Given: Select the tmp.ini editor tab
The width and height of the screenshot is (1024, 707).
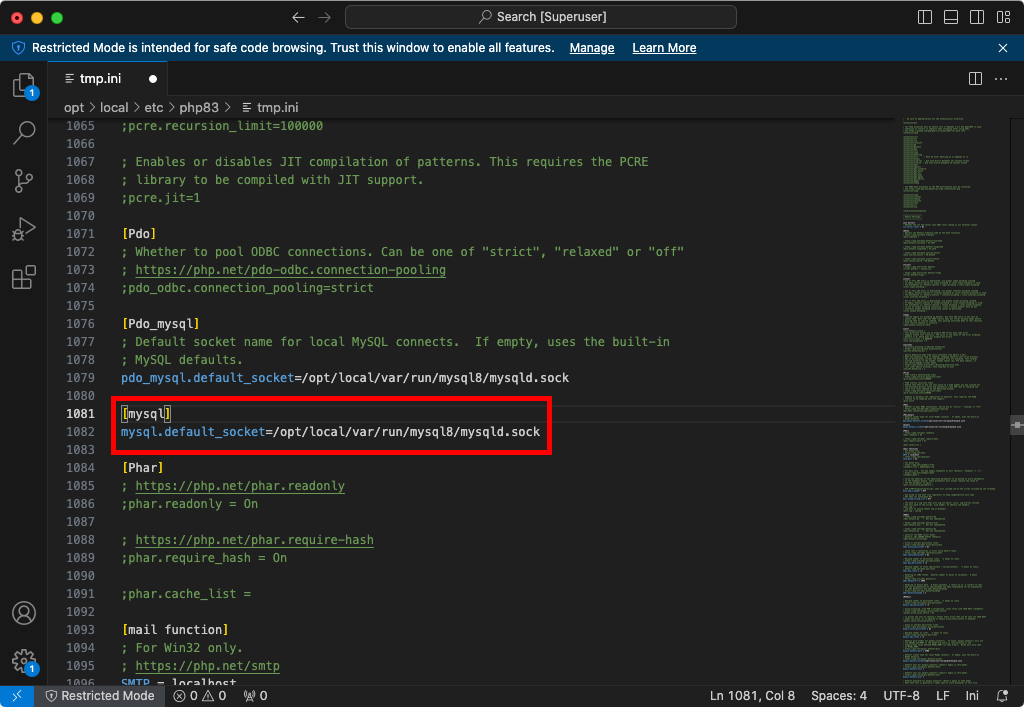Looking at the screenshot, I should [100, 79].
